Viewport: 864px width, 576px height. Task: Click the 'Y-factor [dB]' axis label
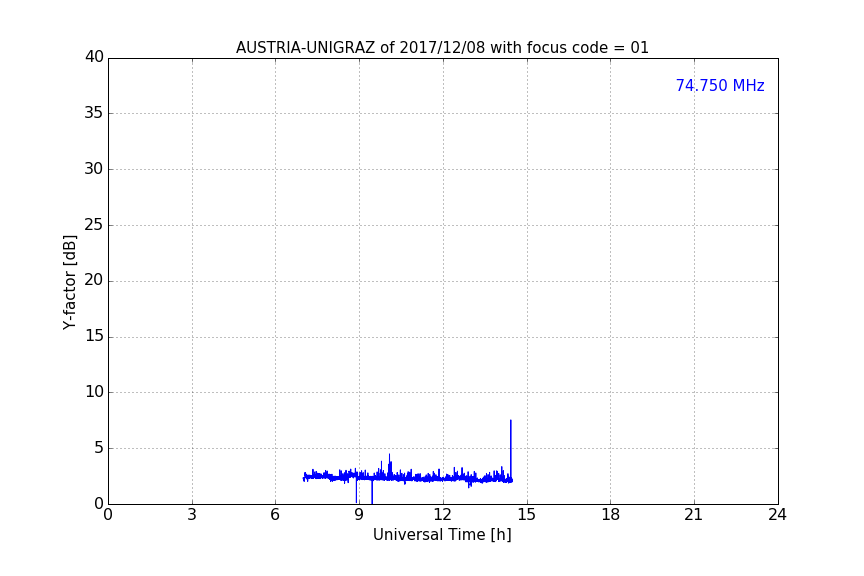click(x=69, y=282)
